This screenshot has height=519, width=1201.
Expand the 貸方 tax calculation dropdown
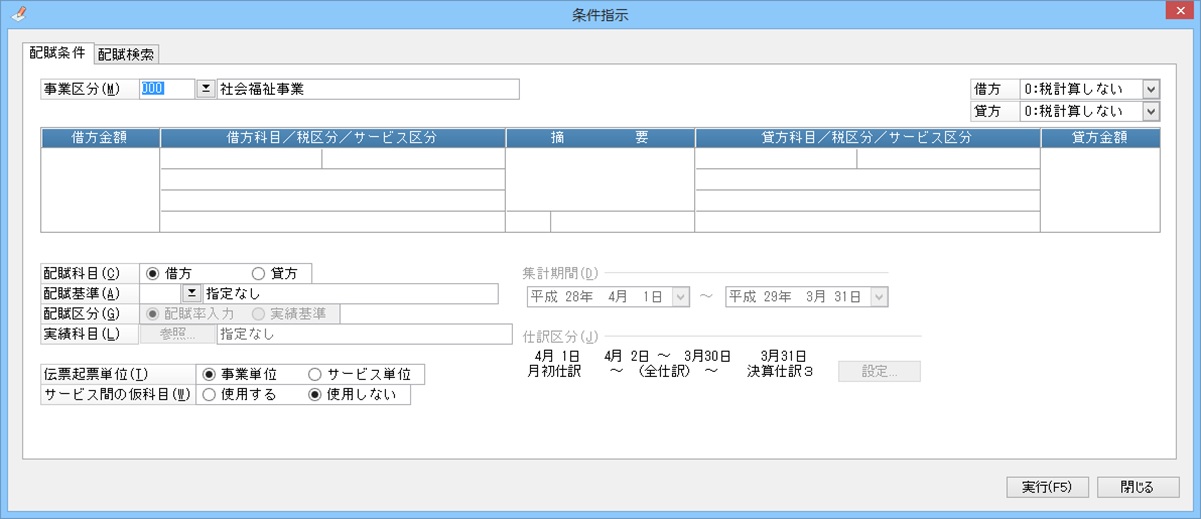[x=1150, y=111]
